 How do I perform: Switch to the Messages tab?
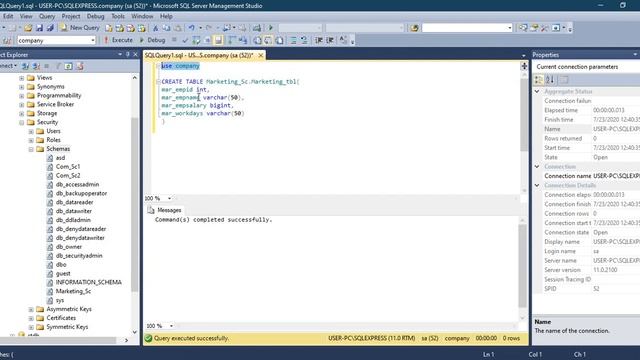point(165,210)
